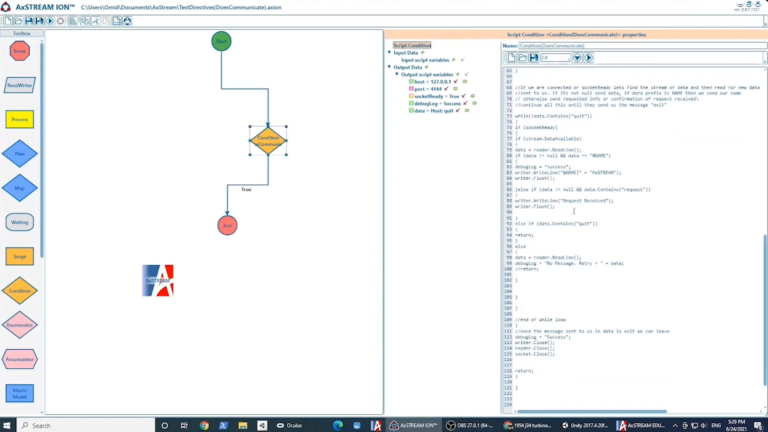Click the stop (circle) icon in the main toolbar
Screen dimensions: 768x432
coord(61,21)
